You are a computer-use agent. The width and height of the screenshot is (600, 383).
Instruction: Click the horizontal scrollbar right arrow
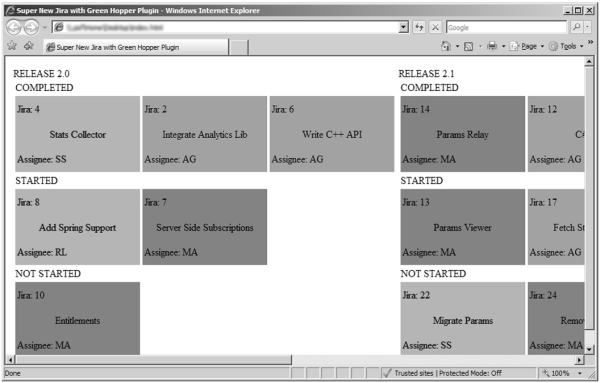(579, 360)
